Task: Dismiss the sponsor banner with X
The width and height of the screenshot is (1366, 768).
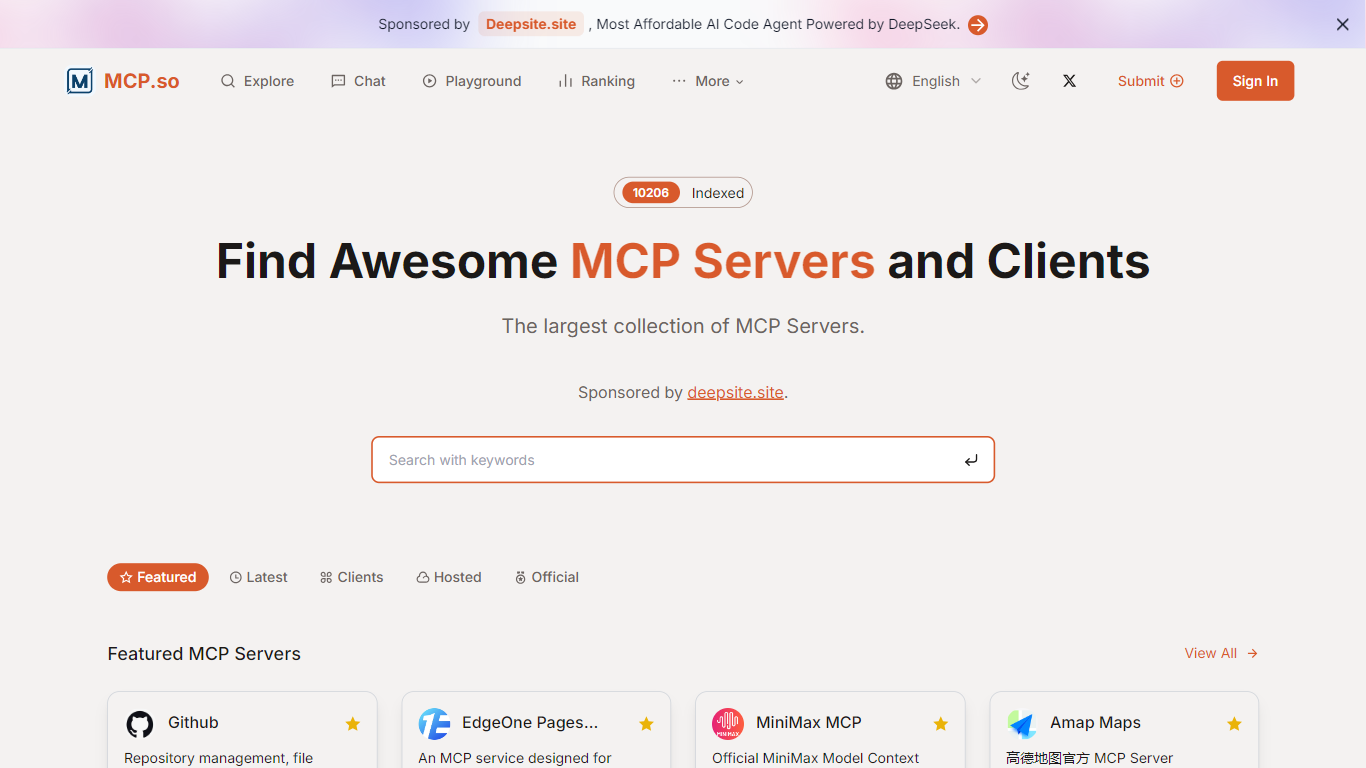Action: (1343, 25)
